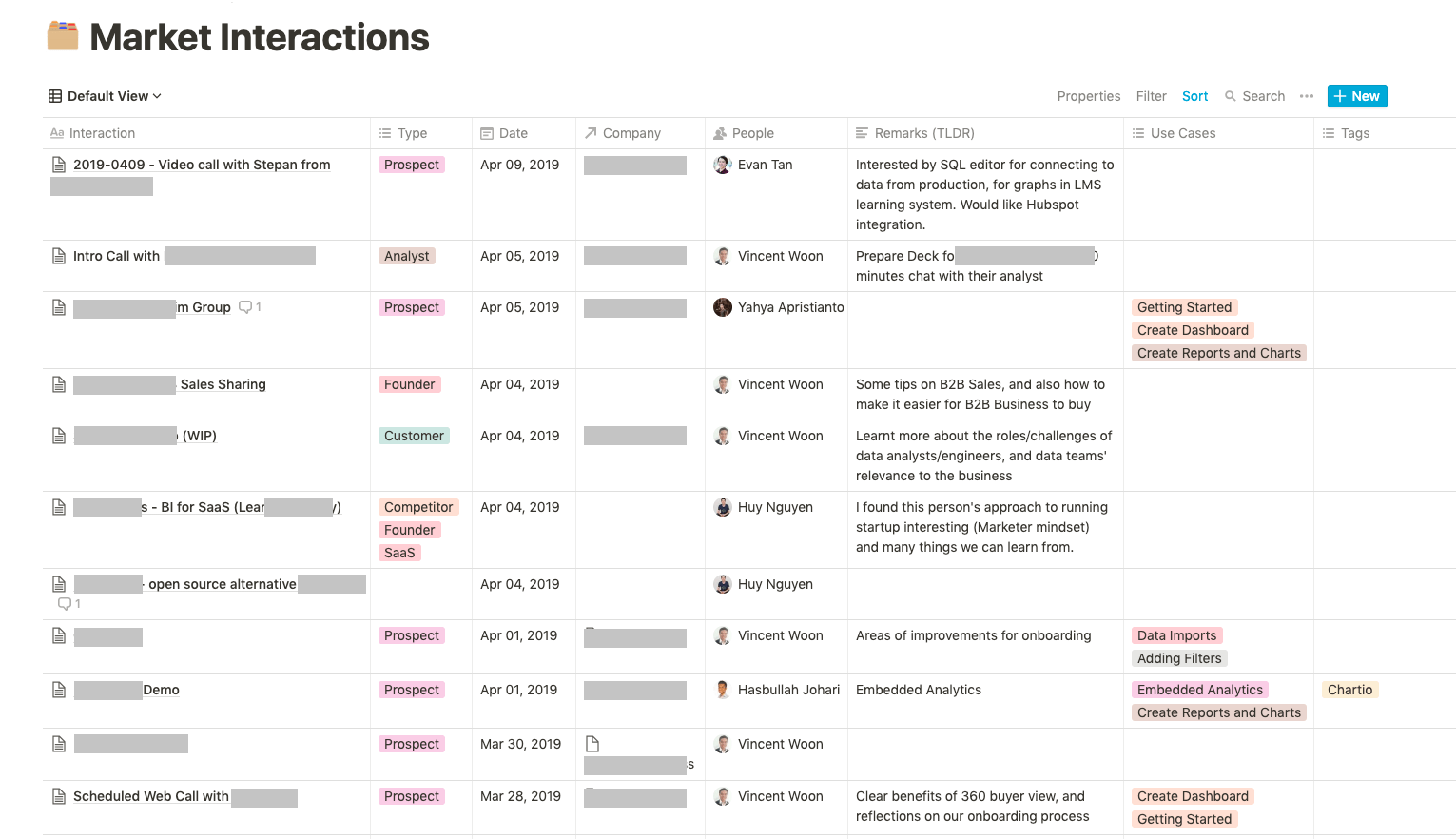Viewport: 1456px width, 839px height.
Task: Open the Filter menu
Action: pyautogui.click(x=1151, y=96)
